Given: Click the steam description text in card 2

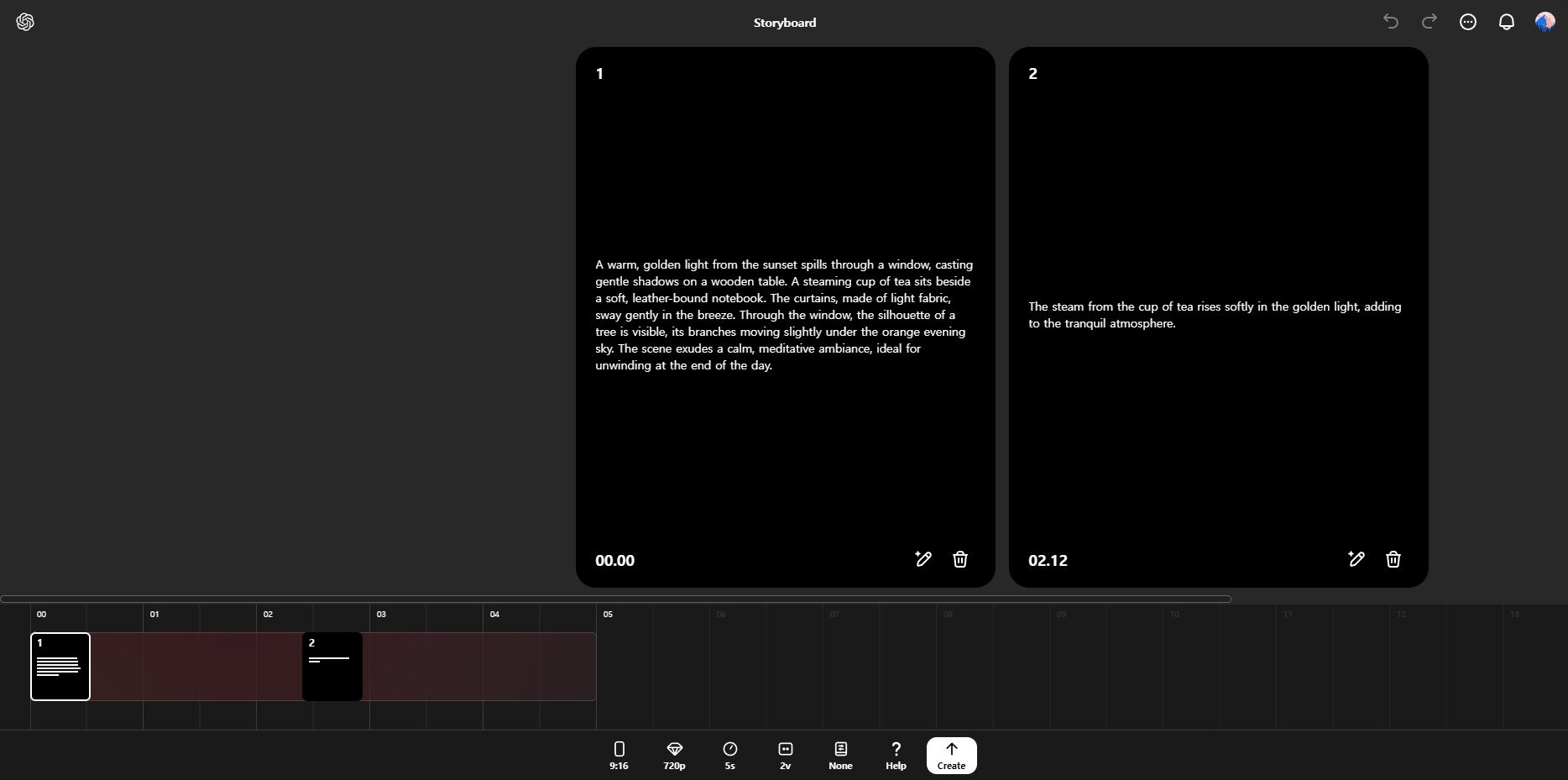Looking at the screenshot, I should click(1215, 315).
